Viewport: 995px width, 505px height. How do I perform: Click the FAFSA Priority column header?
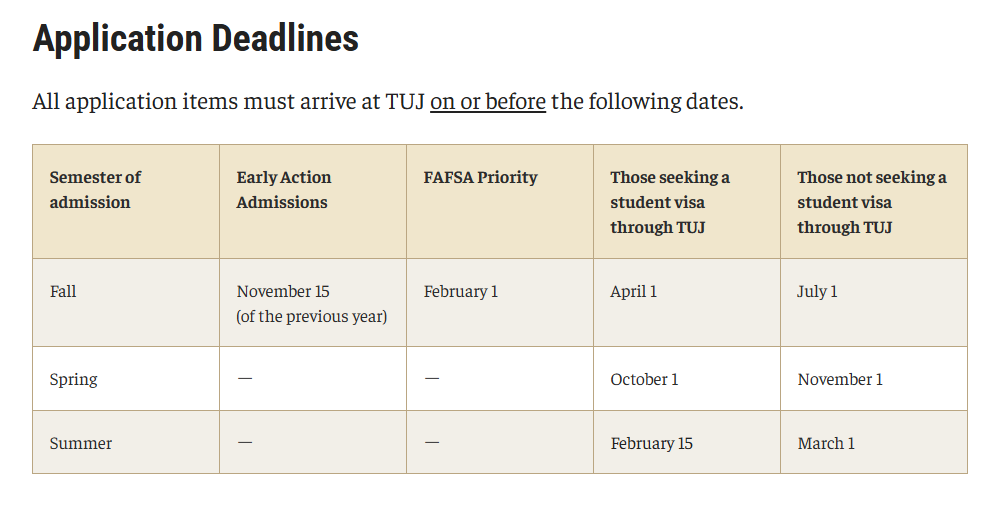(480, 178)
